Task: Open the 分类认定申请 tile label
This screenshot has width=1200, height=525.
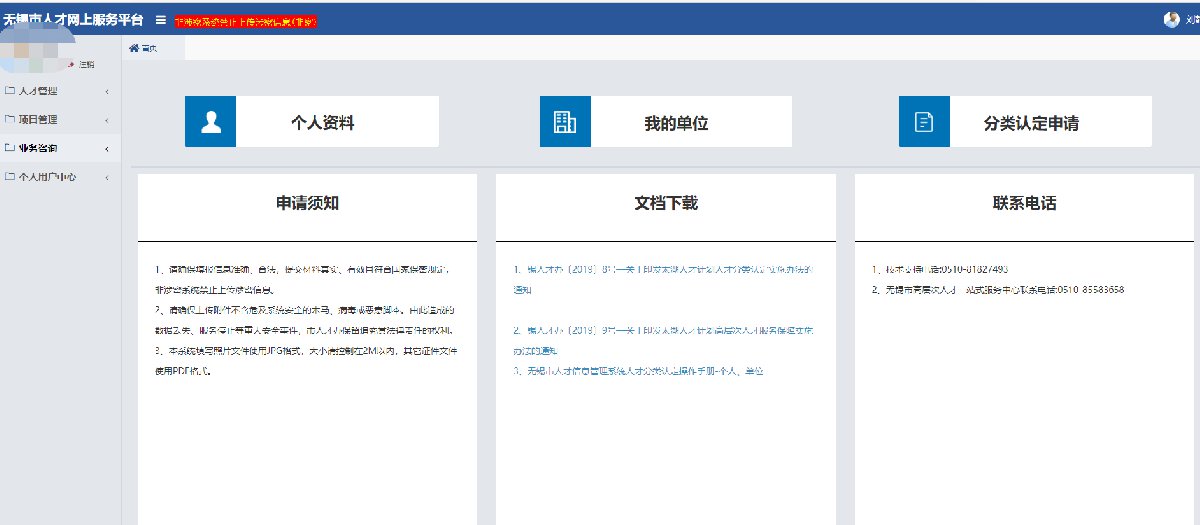Action: click(1030, 123)
